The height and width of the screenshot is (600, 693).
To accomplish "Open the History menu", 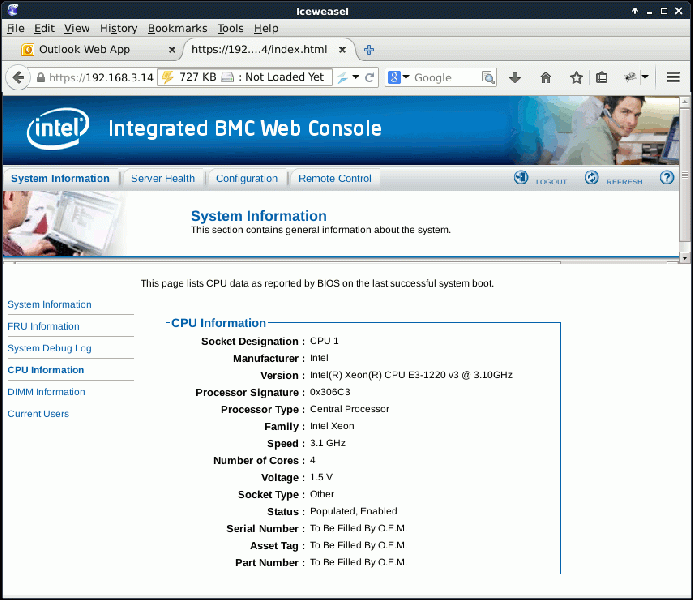I will point(118,28).
